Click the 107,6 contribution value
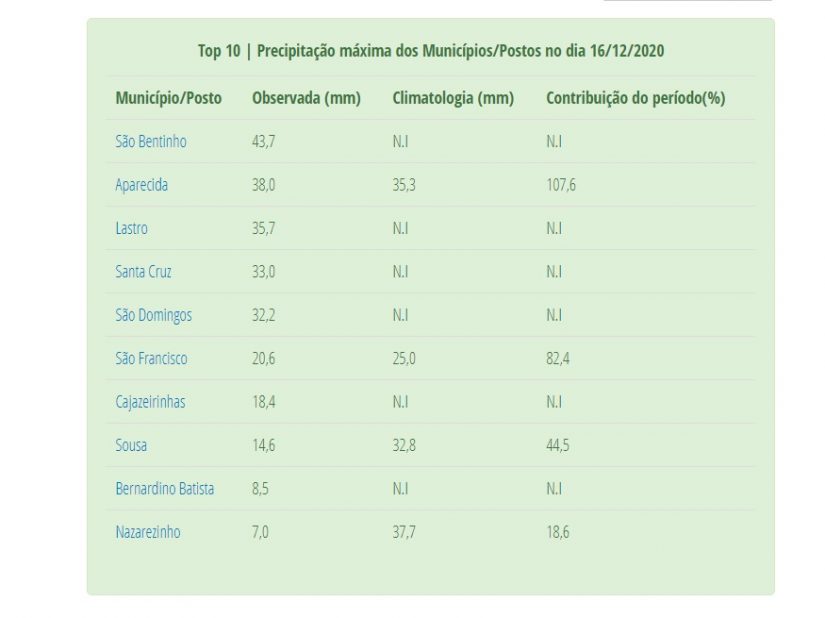The height and width of the screenshot is (618, 825). coord(560,185)
